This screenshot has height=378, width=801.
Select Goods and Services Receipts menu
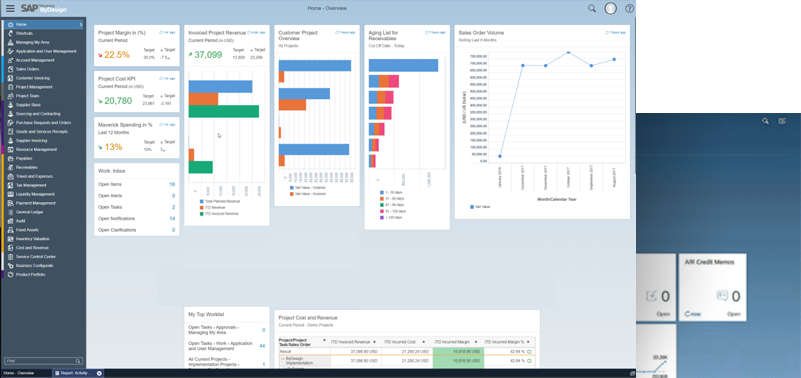pyautogui.click(x=43, y=132)
